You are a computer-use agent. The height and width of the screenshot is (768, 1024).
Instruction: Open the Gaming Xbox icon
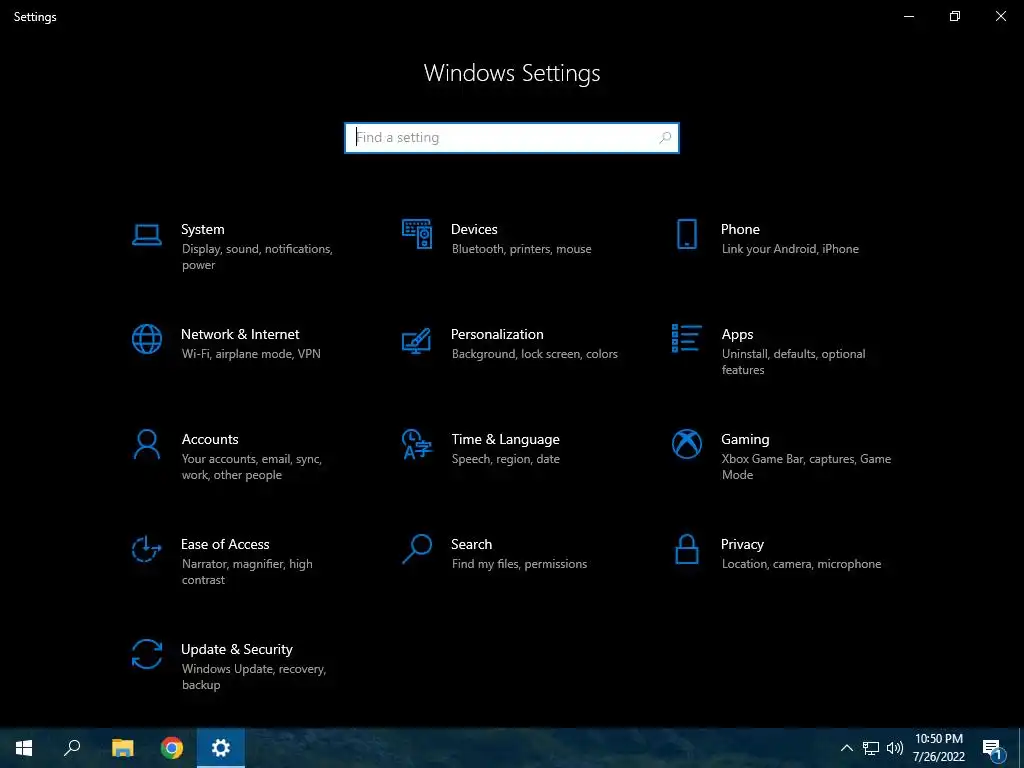pyautogui.click(x=686, y=444)
